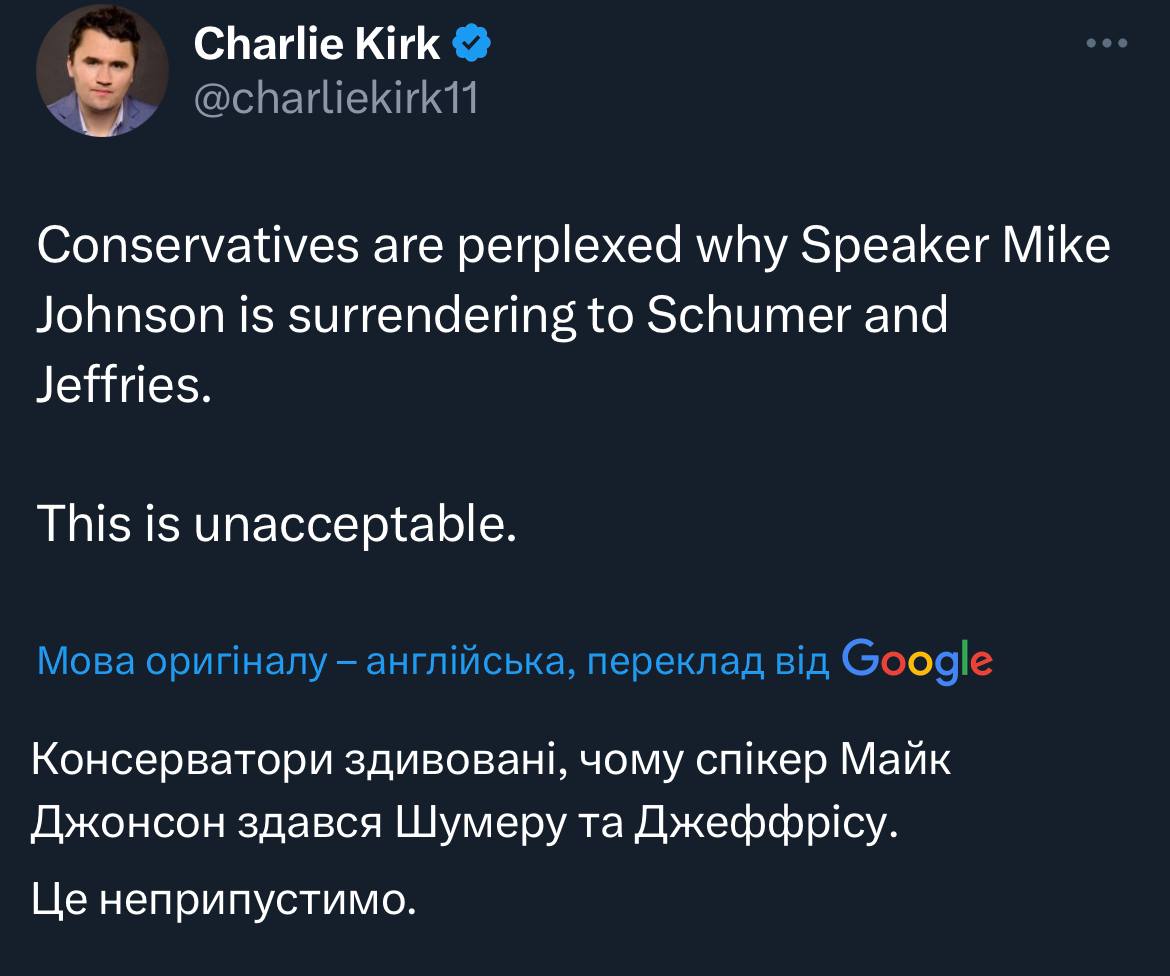Open the @charliekirk11 handle link
The width and height of the screenshot is (1170, 976).
335,98
